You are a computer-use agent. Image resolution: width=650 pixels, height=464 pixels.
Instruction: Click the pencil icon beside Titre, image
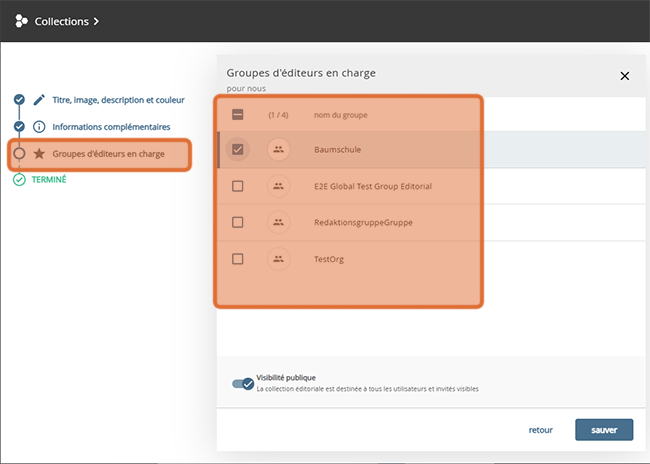click(x=39, y=100)
